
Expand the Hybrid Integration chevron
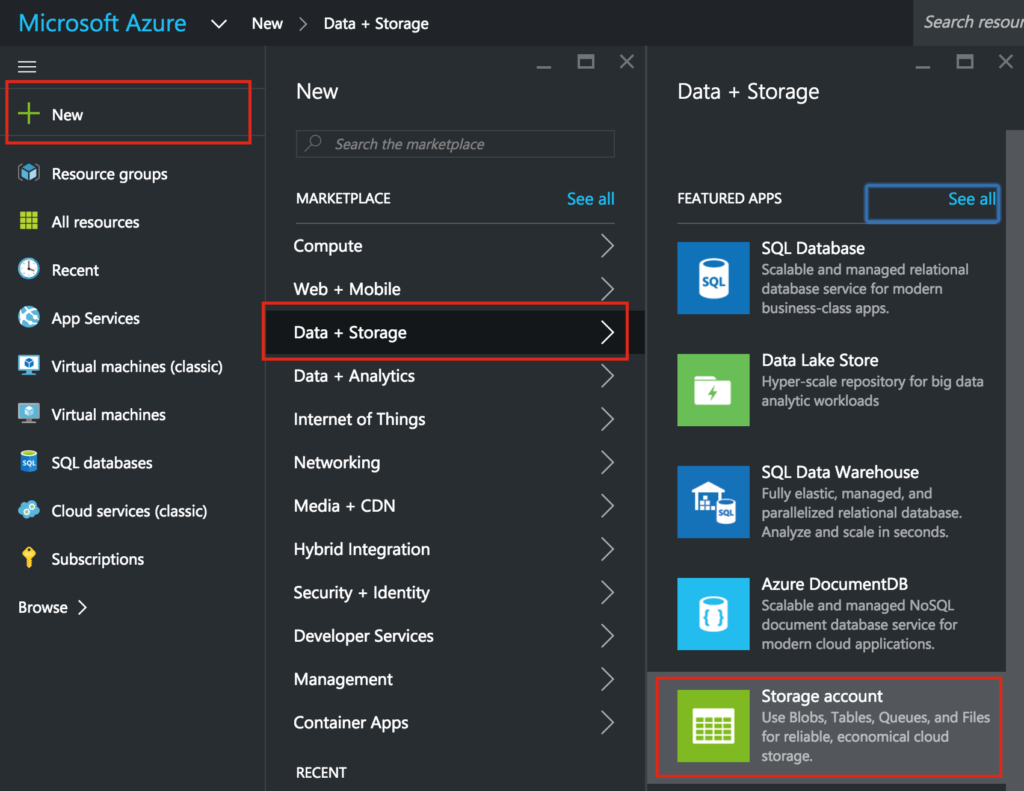point(607,549)
